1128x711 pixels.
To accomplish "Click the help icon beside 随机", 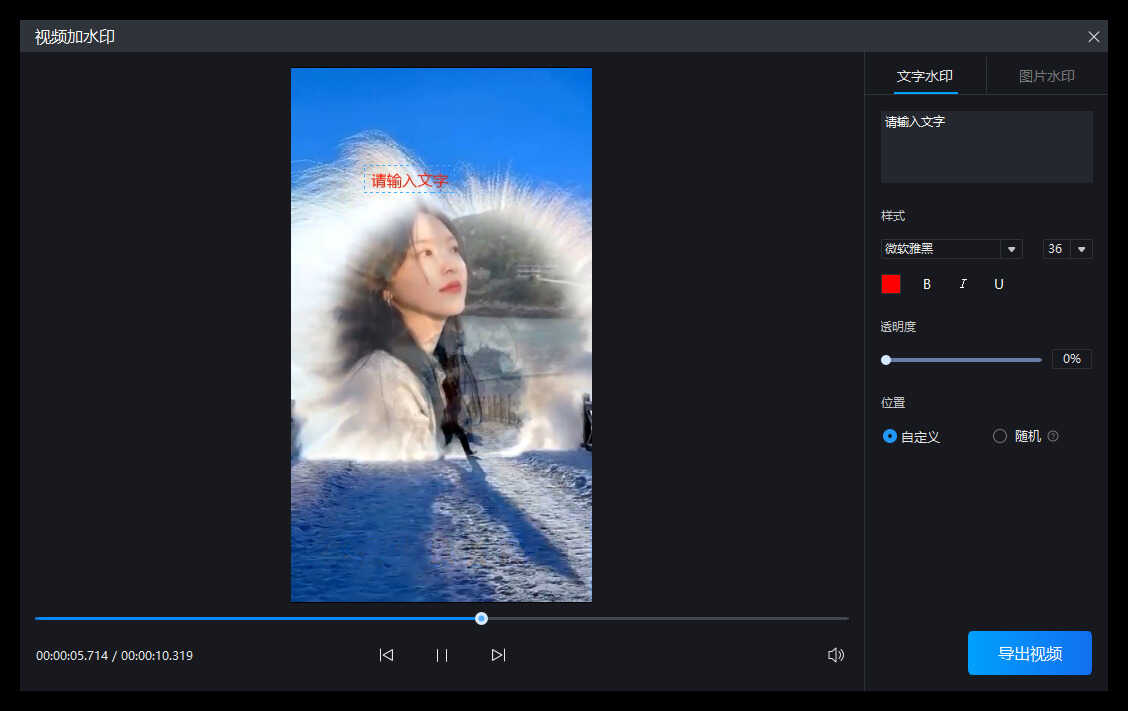I will [1053, 436].
